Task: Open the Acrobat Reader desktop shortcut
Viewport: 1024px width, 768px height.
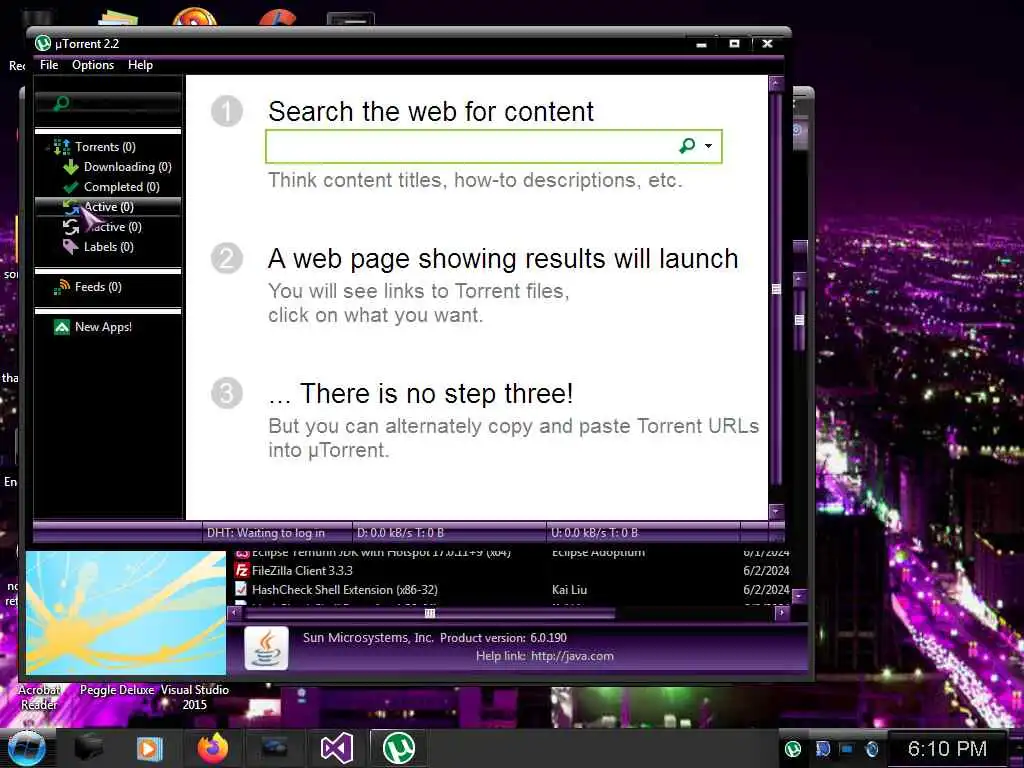Action: click(x=39, y=697)
